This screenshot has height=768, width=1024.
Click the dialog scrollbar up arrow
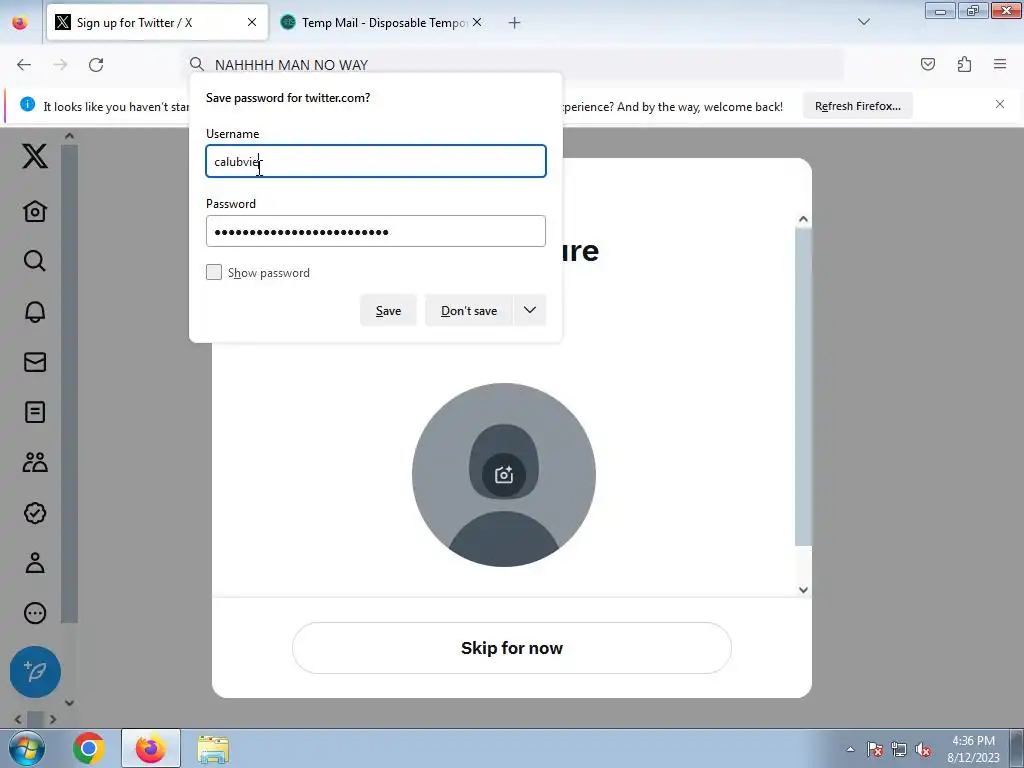(x=803, y=219)
